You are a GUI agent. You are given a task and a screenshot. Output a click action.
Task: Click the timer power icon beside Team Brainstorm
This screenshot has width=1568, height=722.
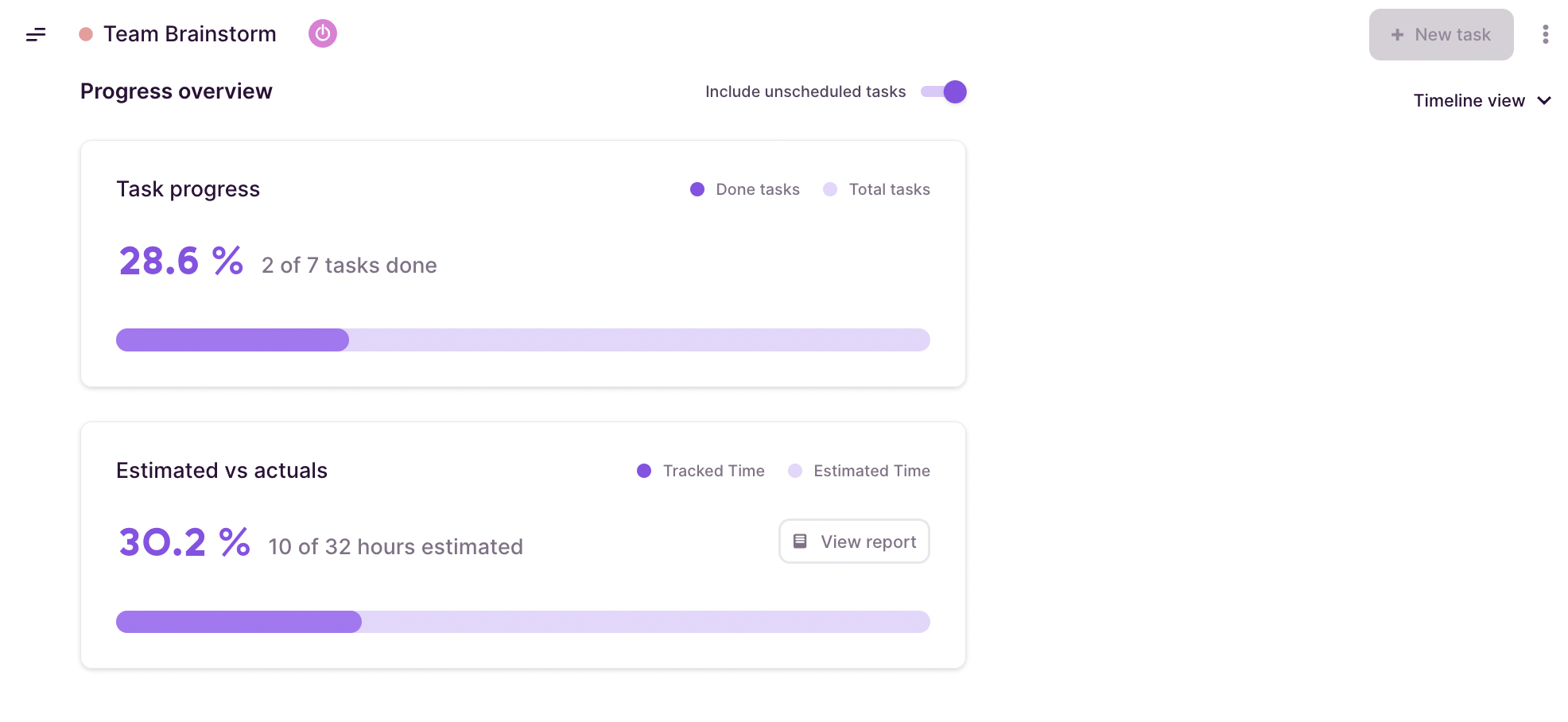(x=323, y=33)
